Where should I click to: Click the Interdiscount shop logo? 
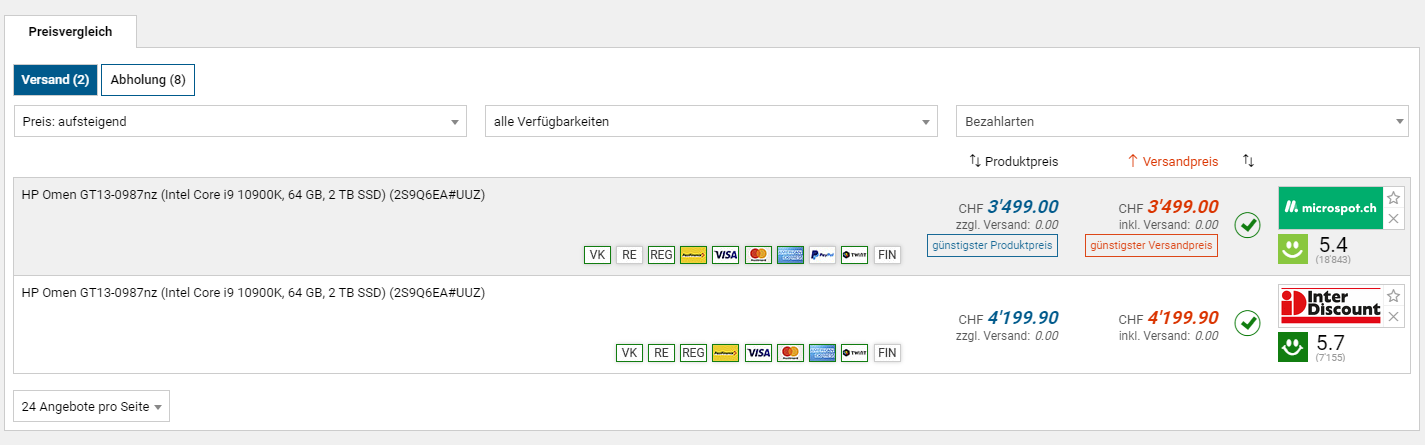(x=1330, y=305)
